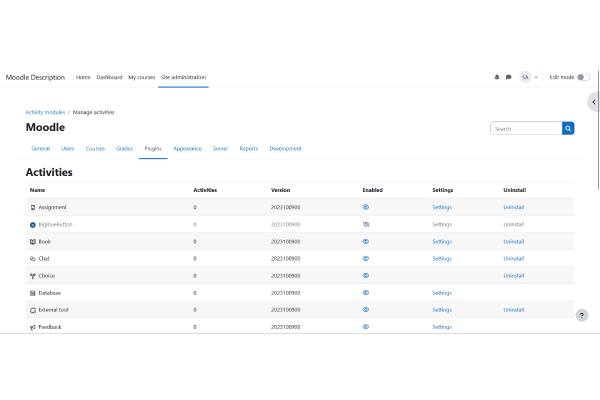Image resolution: width=600 pixels, height=400 pixels.
Task: Click the Database module icon
Action: tap(32, 293)
